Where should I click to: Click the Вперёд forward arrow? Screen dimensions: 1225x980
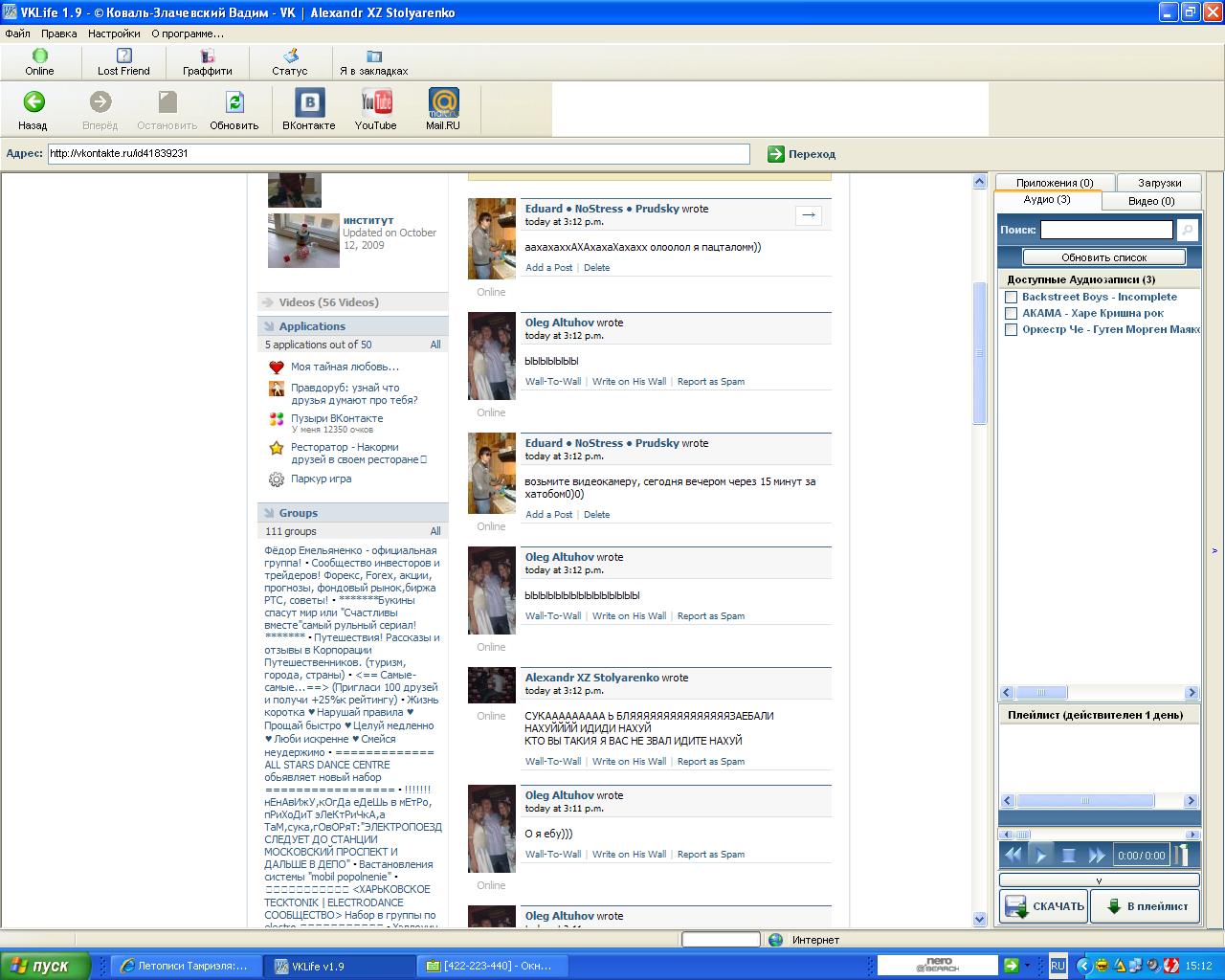(x=100, y=101)
